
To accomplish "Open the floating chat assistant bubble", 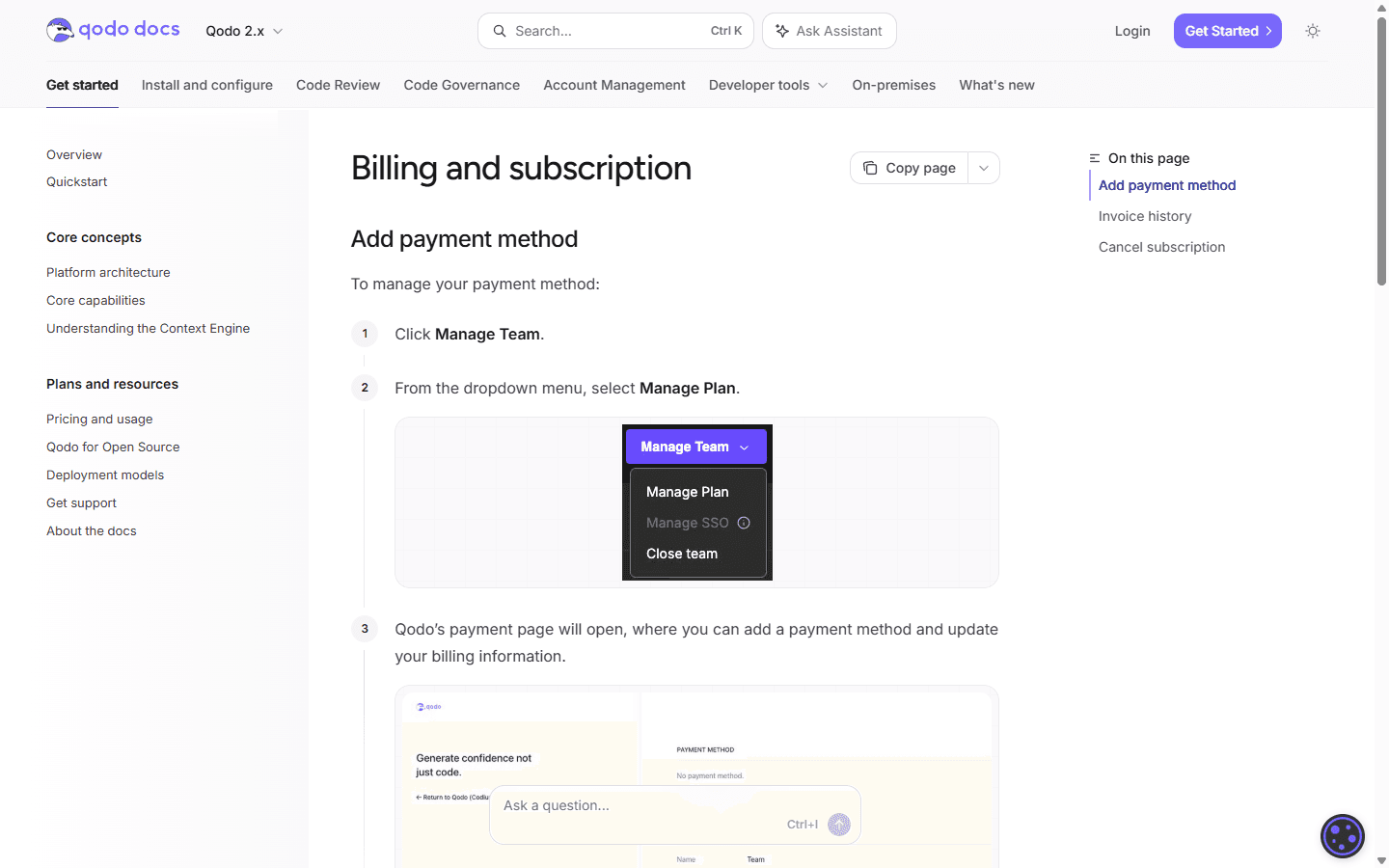I will tap(1343, 836).
